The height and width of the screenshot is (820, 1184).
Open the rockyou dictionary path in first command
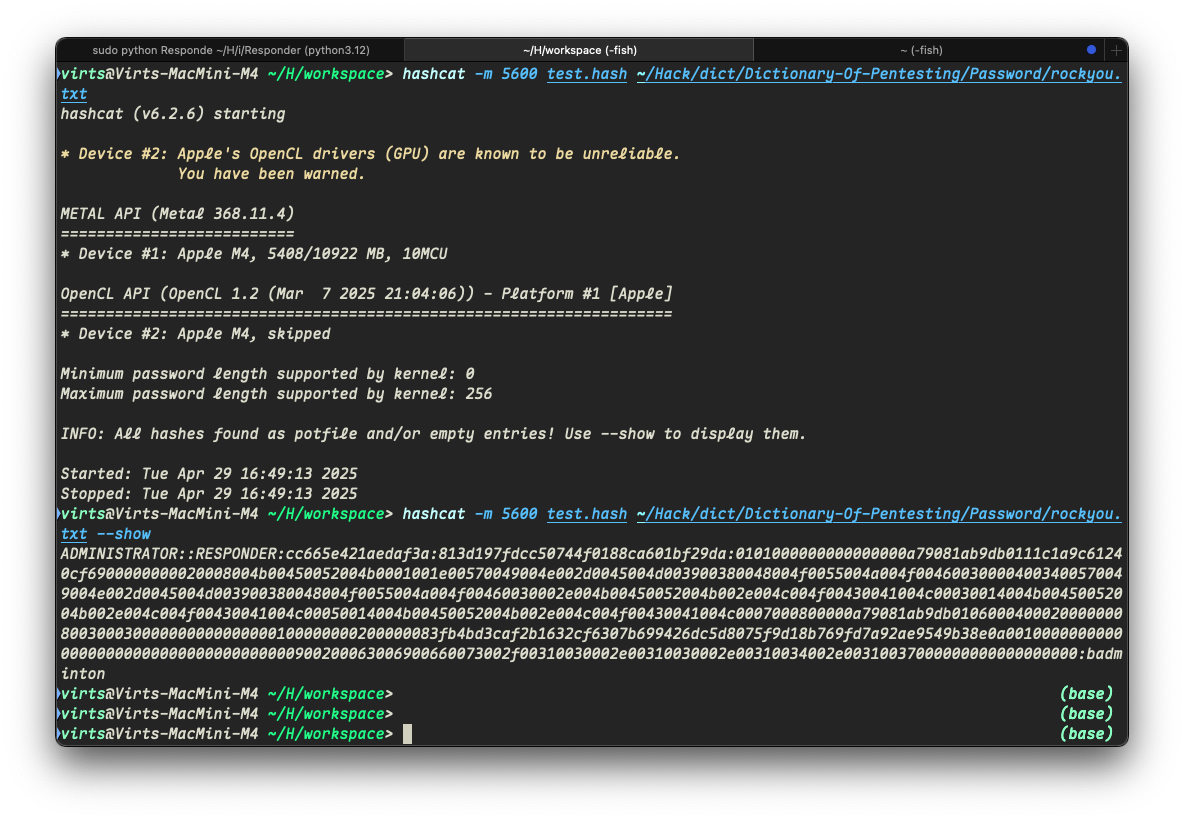(x=879, y=74)
